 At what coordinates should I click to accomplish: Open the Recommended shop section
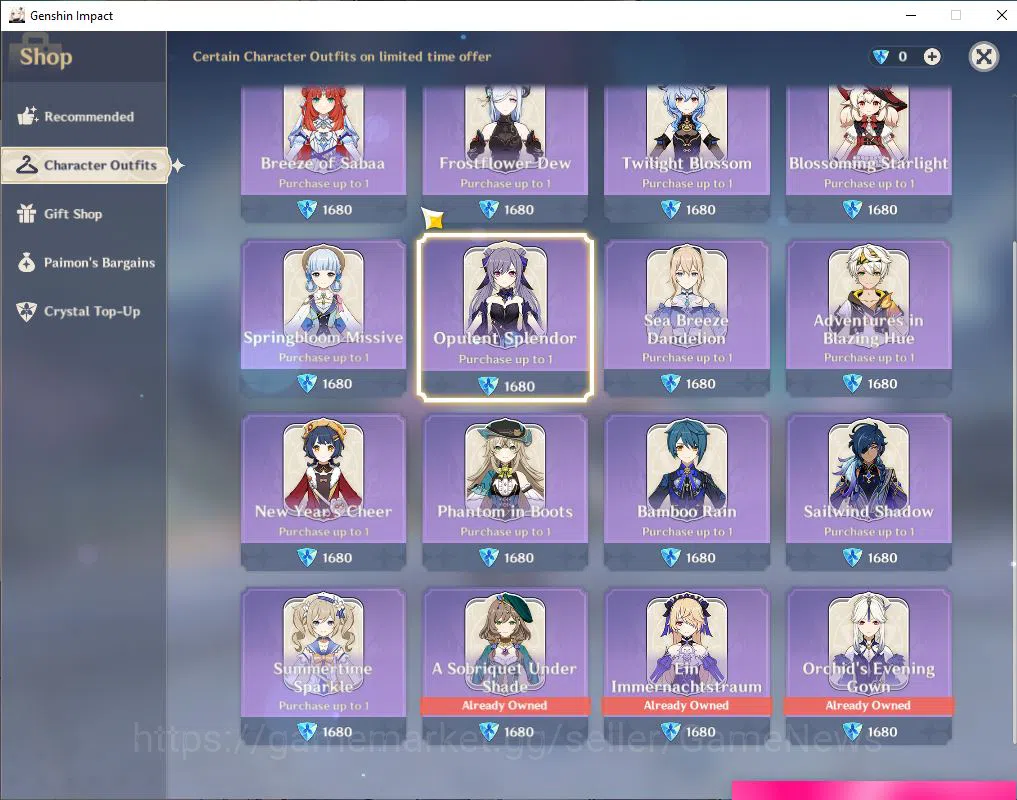[83, 117]
